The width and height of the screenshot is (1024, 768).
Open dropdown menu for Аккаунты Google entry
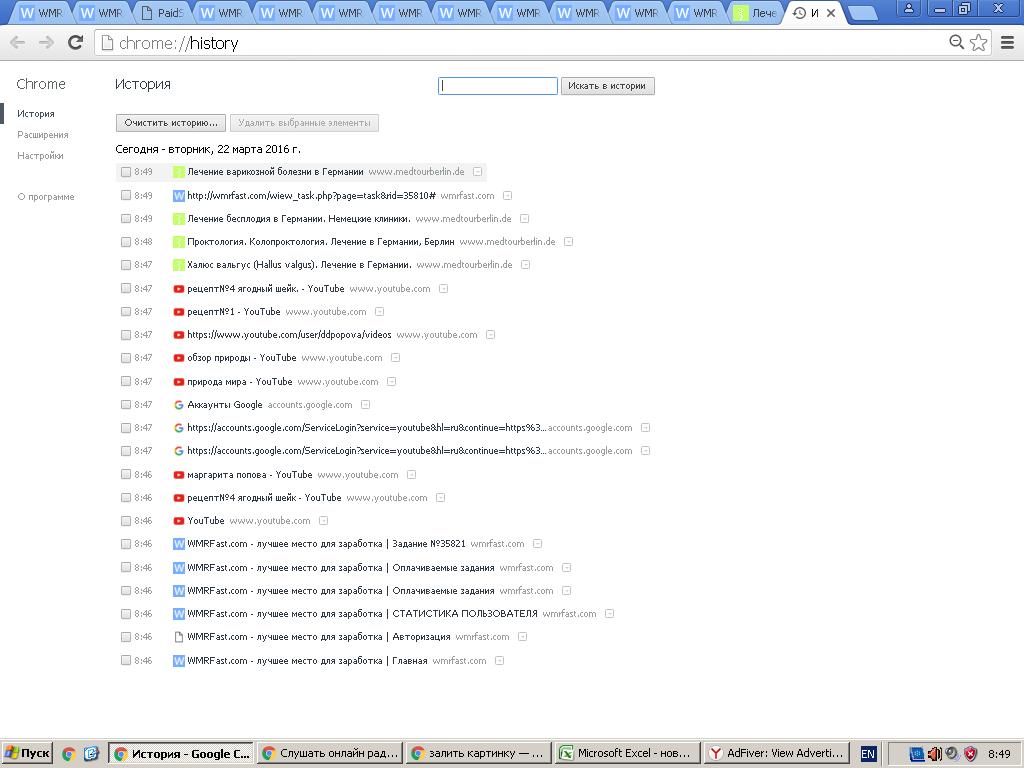[x=366, y=404]
